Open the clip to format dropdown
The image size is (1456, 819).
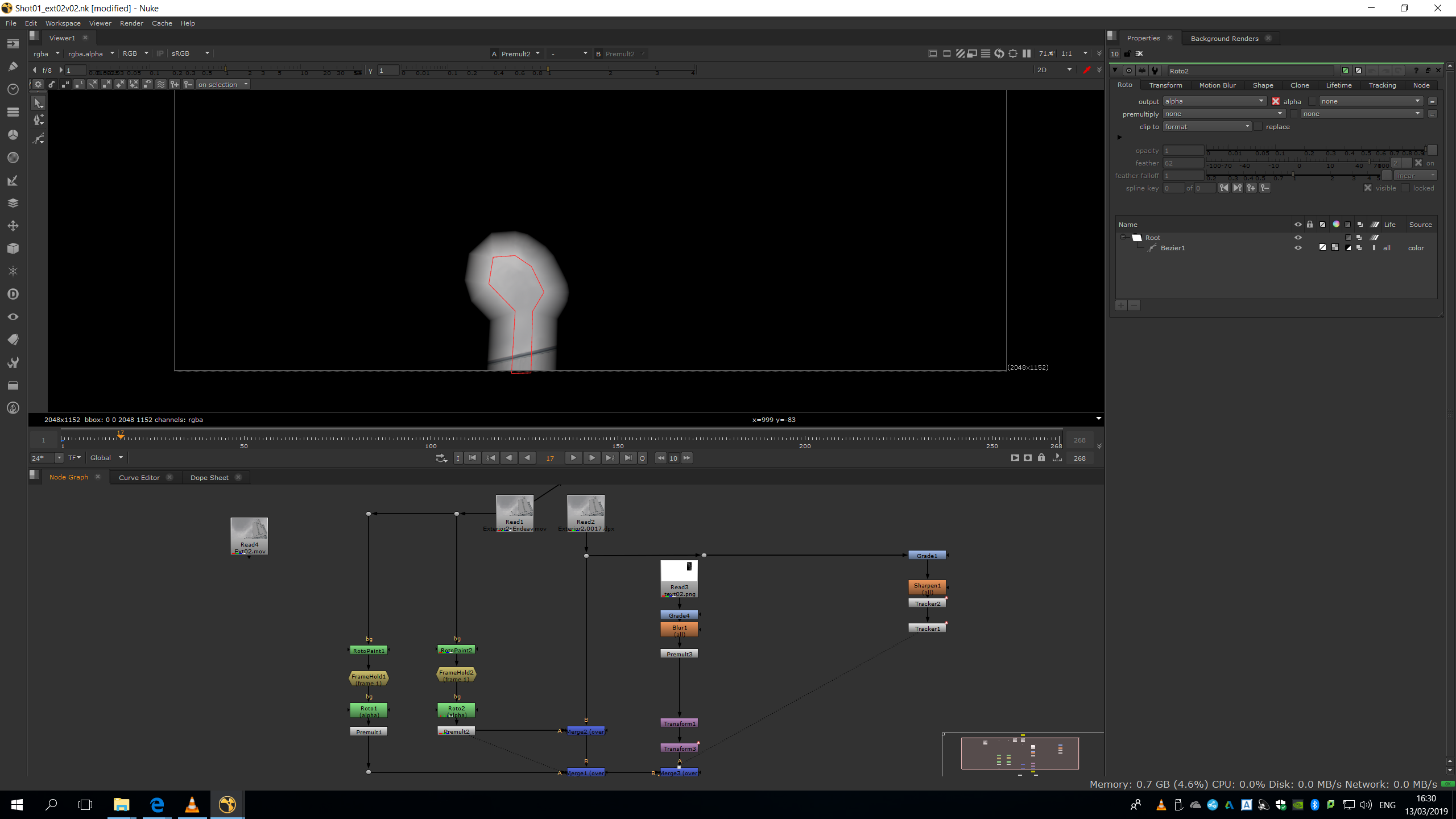[1206, 127]
